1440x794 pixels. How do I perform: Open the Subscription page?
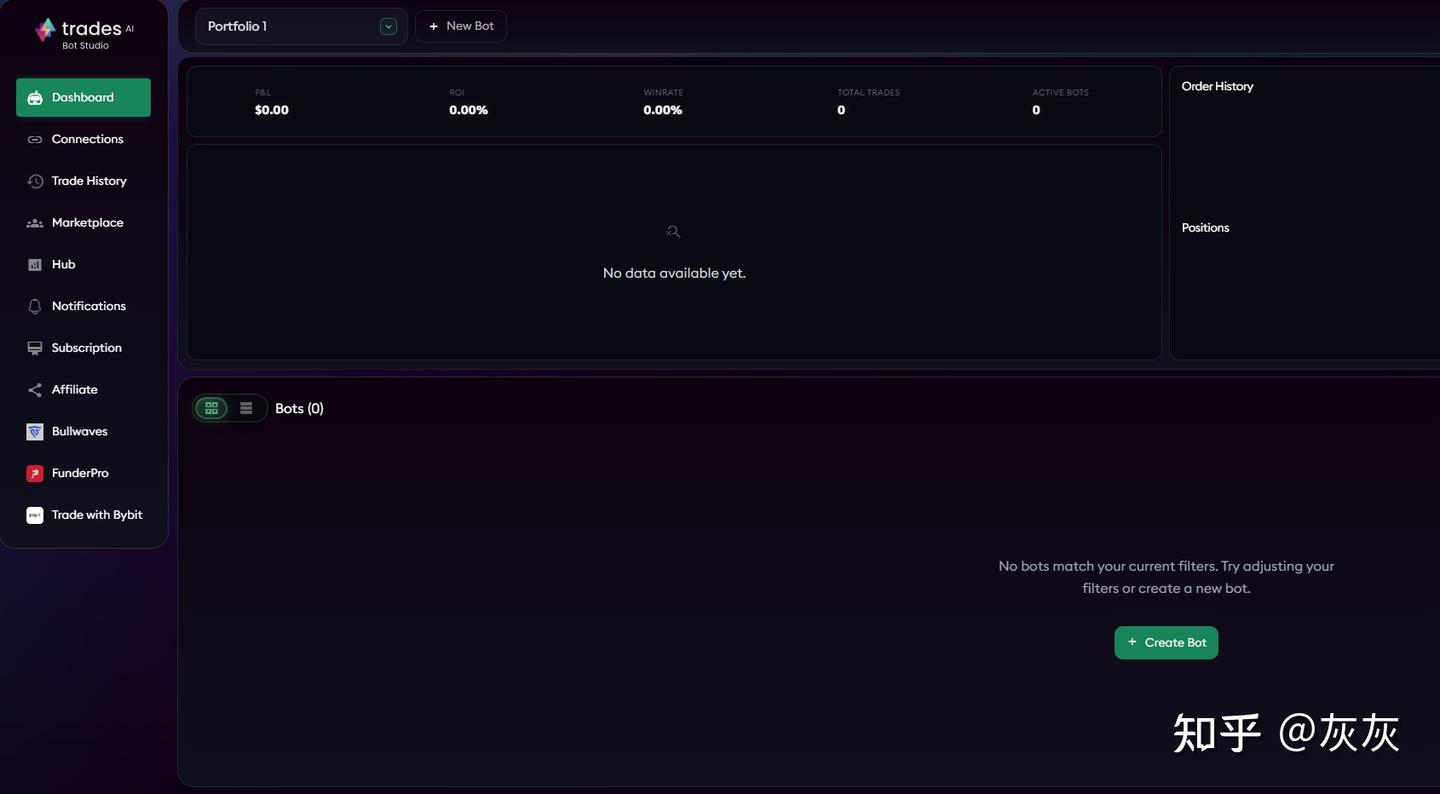tap(83, 348)
